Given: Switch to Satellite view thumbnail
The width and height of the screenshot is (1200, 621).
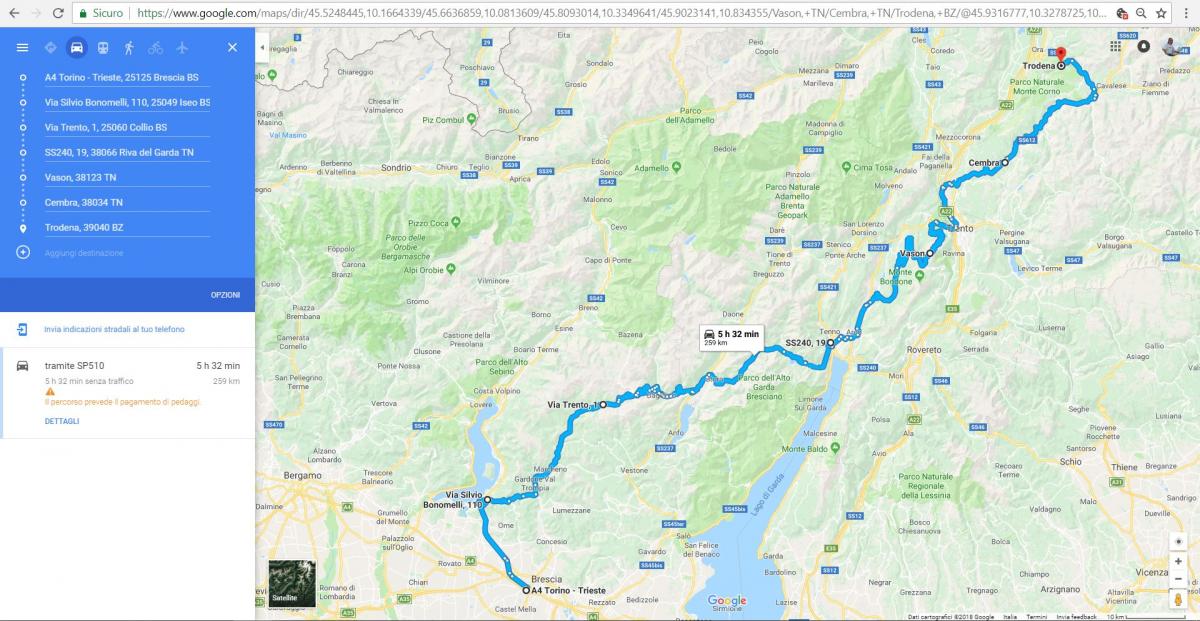Looking at the screenshot, I should pos(292,583).
